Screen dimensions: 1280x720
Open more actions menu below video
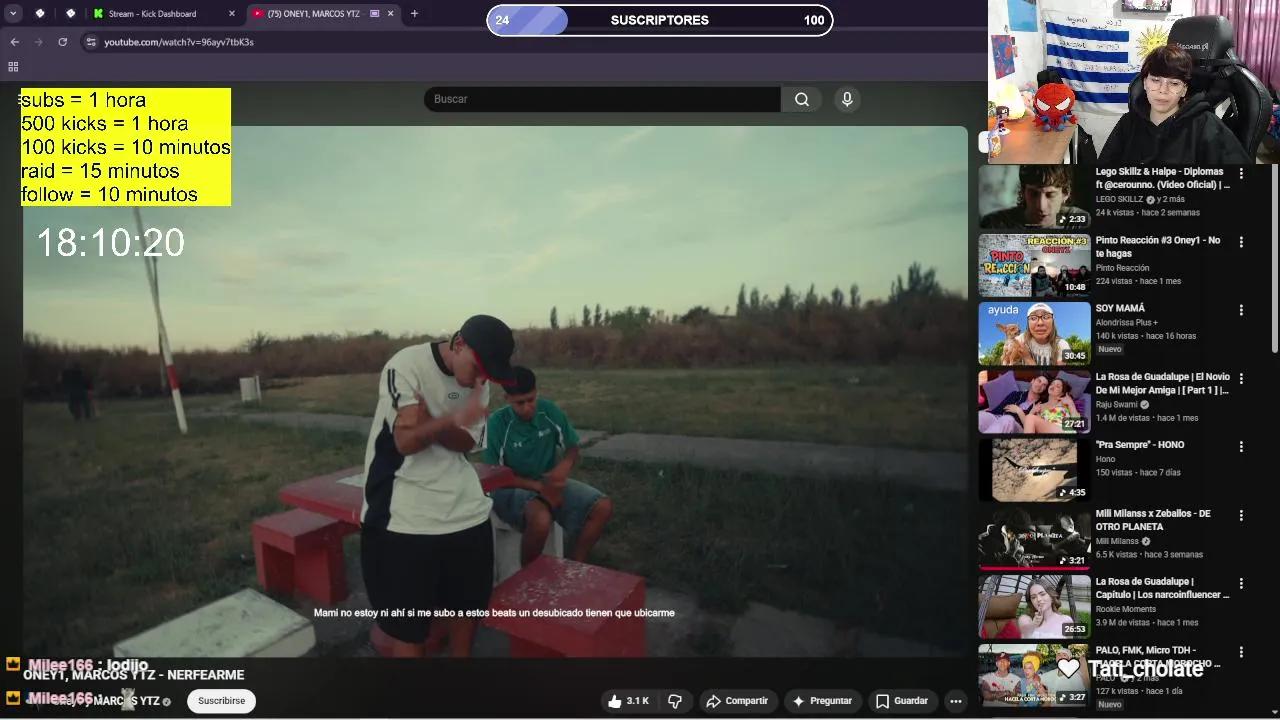pos(956,701)
